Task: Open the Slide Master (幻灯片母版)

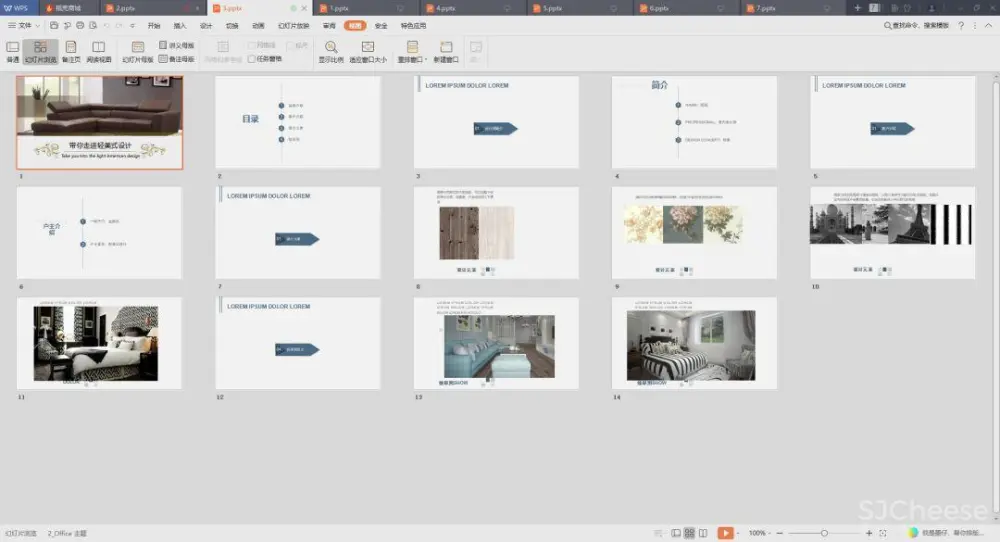Action: click(x=137, y=51)
